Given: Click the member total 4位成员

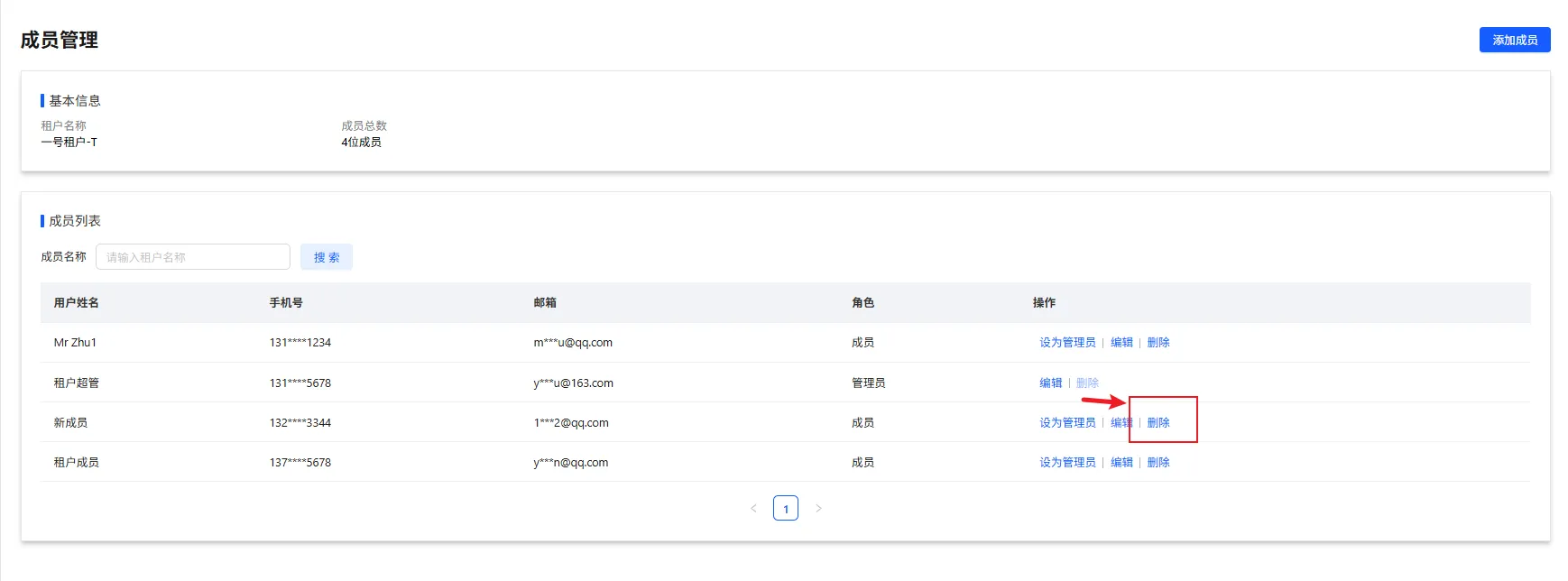Looking at the screenshot, I should point(361,143).
